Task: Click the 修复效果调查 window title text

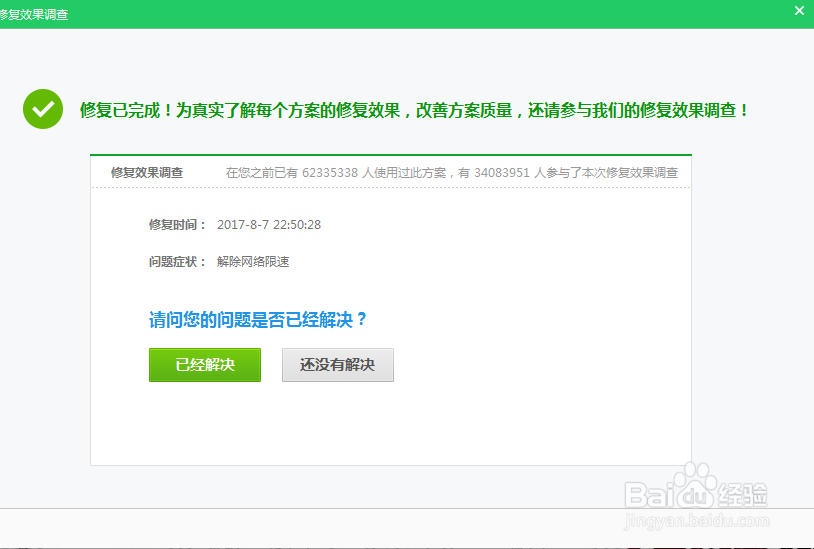Action: click(34, 15)
